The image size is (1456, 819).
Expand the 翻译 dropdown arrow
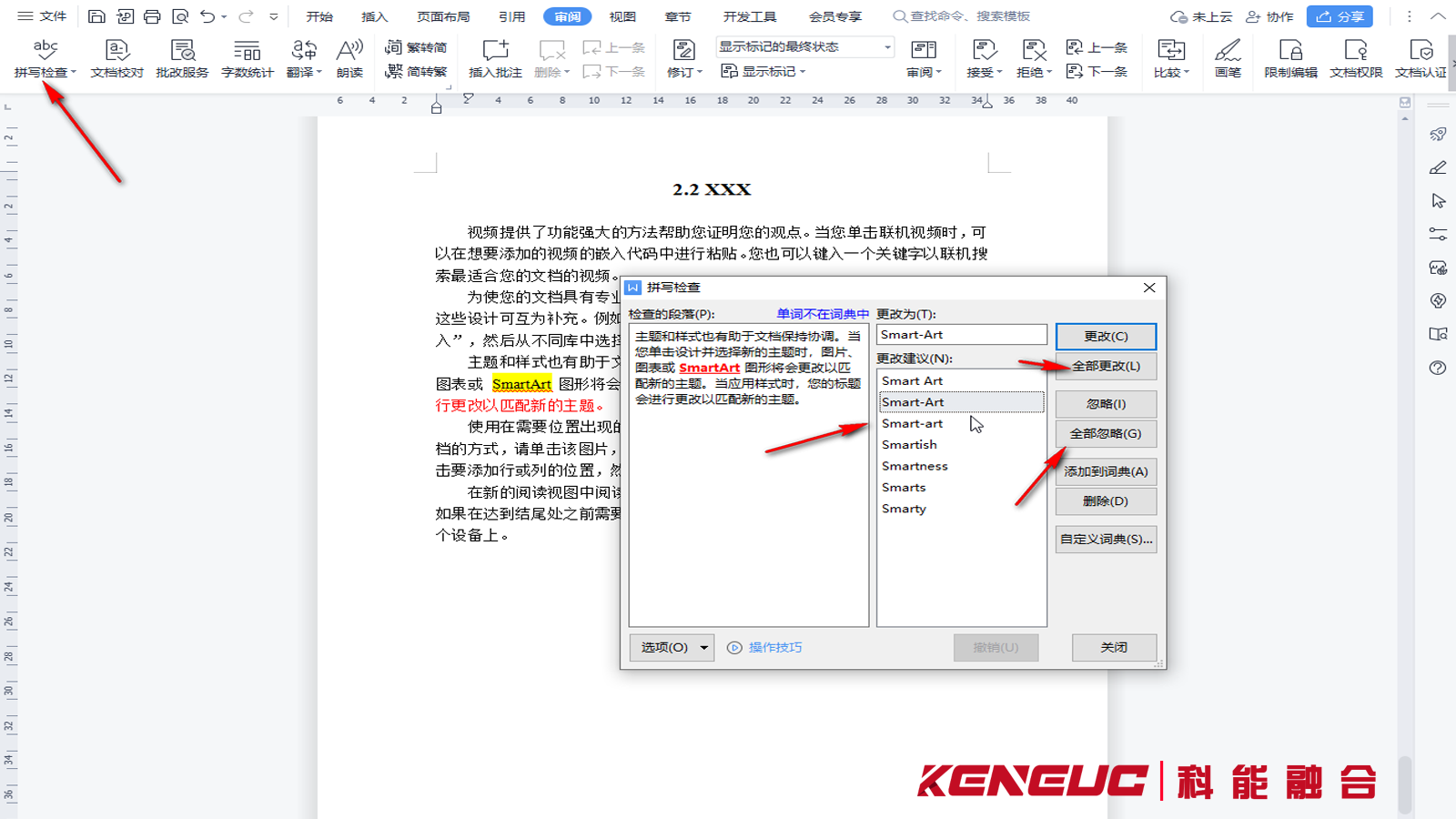tap(319, 72)
